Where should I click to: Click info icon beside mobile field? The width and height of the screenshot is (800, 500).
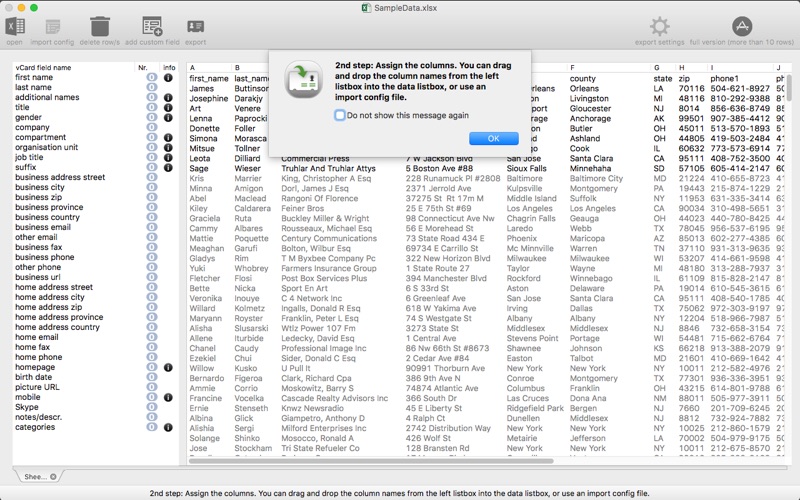pyautogui.click(x=169, y=398)
